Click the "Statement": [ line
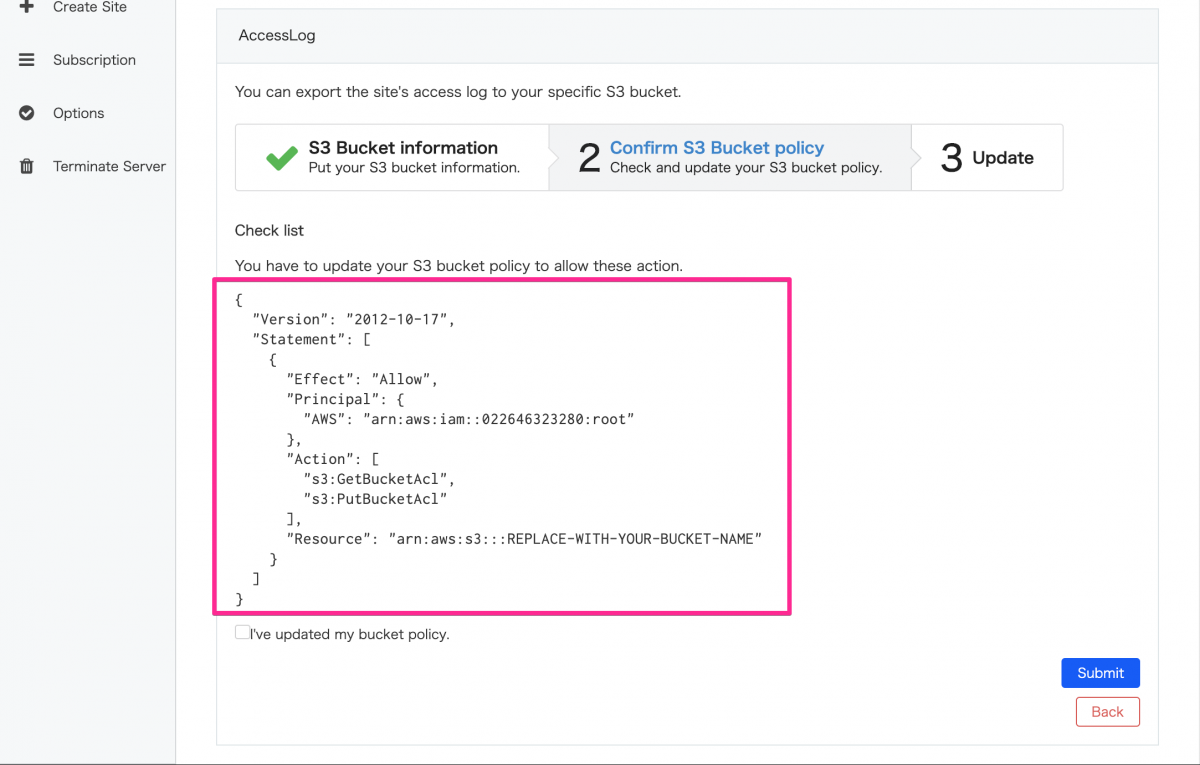Viewport: 1200px width, 765px height. pyautogui.click(x=312, y=339)
